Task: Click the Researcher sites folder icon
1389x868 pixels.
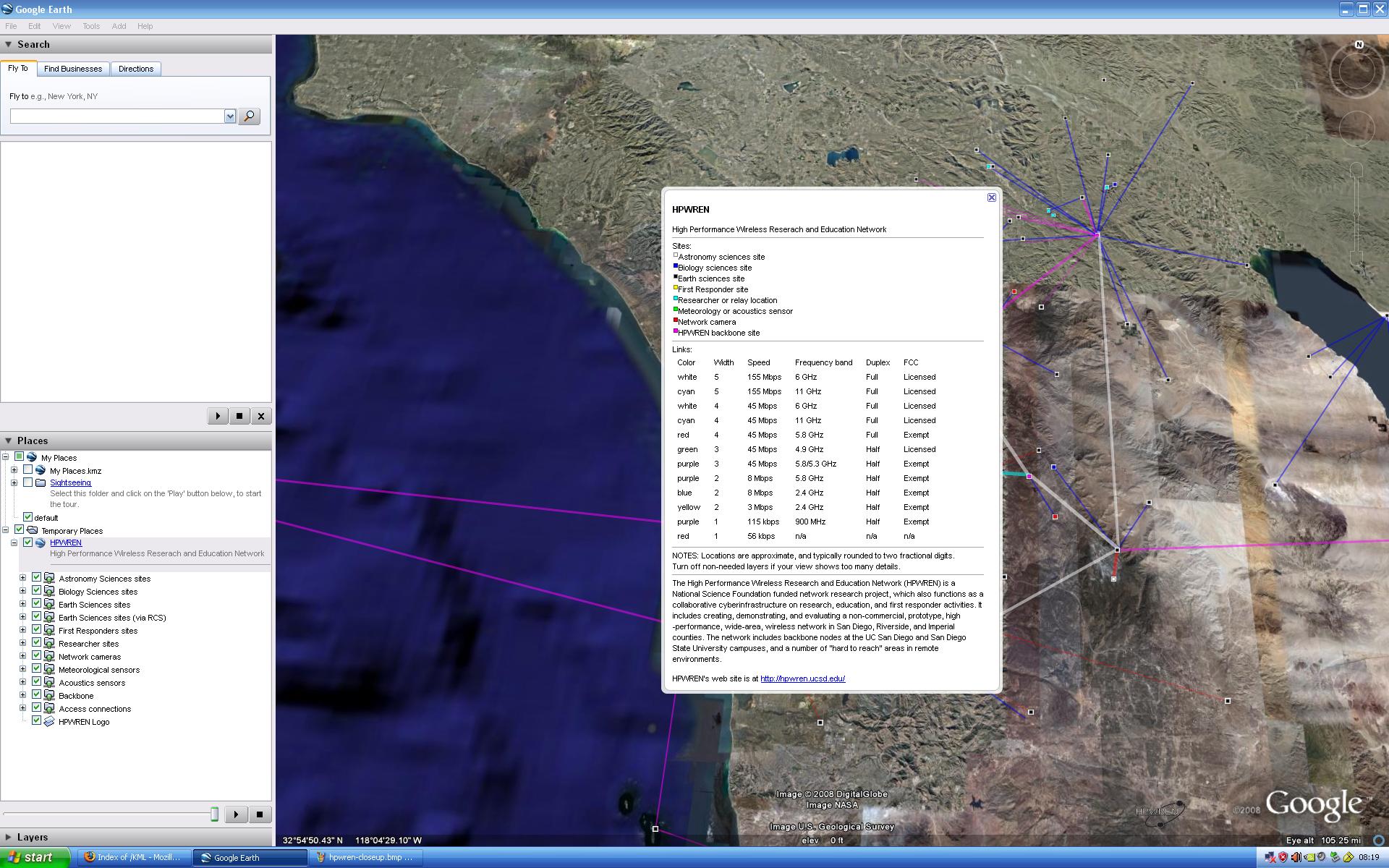Action: point(49,644)
